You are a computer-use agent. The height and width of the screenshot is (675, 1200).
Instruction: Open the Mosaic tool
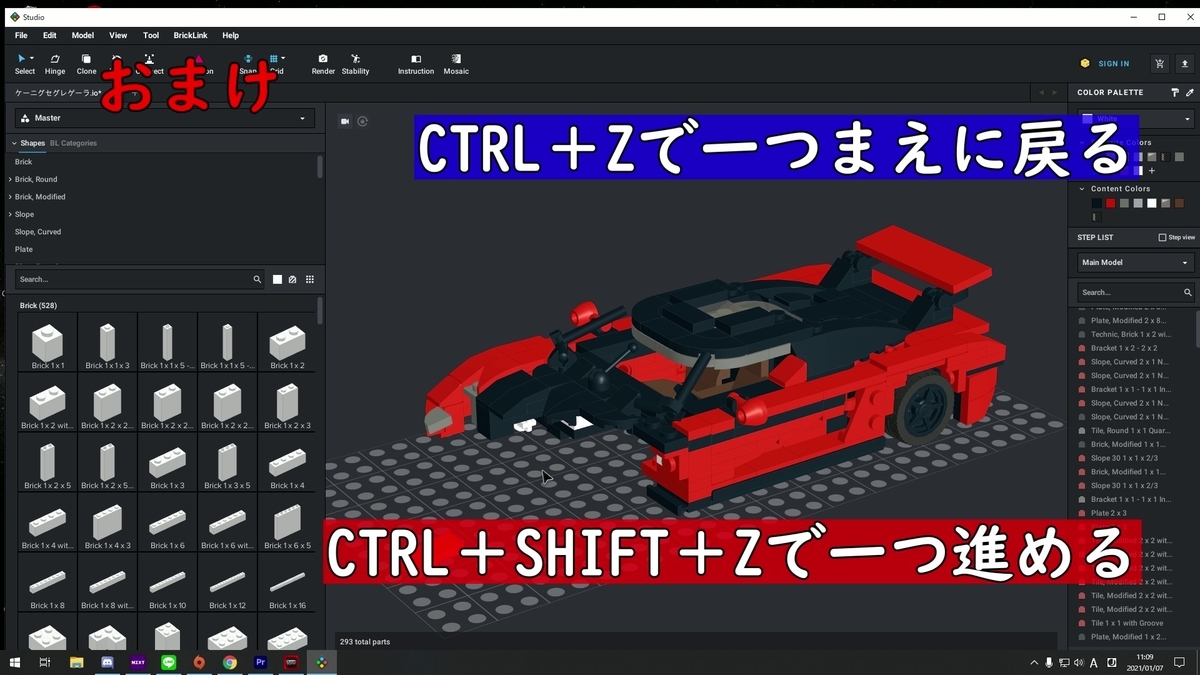[x=456, y=64]
